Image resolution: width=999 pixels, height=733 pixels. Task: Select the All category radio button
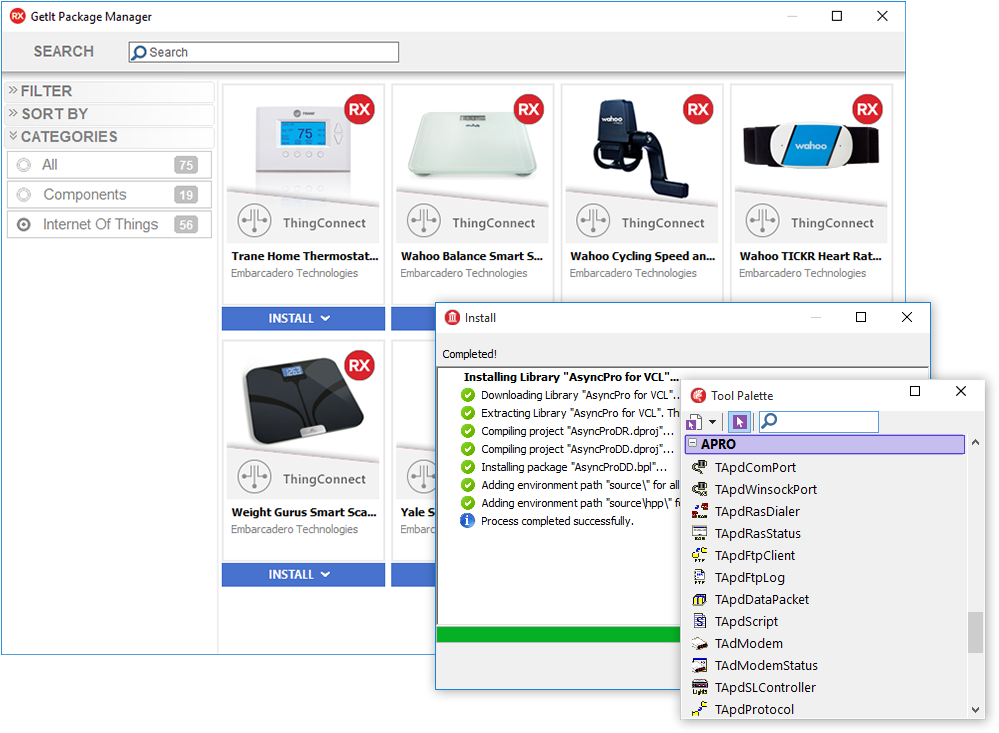[24, 165]
